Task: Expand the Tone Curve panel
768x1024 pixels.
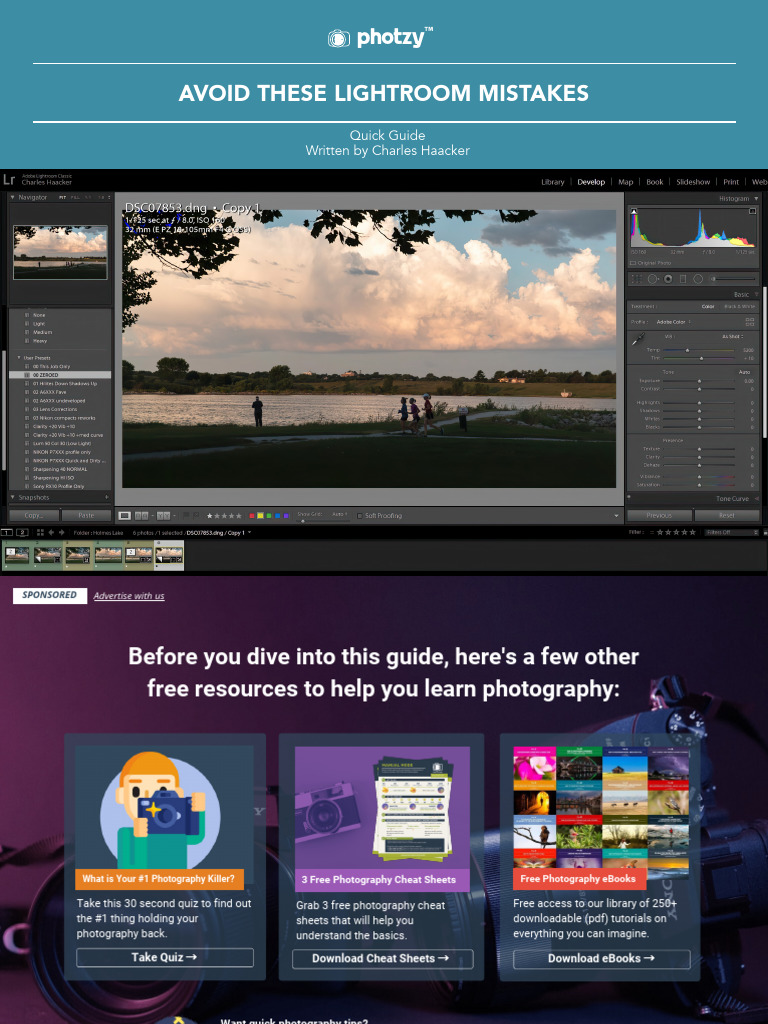Action: click(757, 498)
